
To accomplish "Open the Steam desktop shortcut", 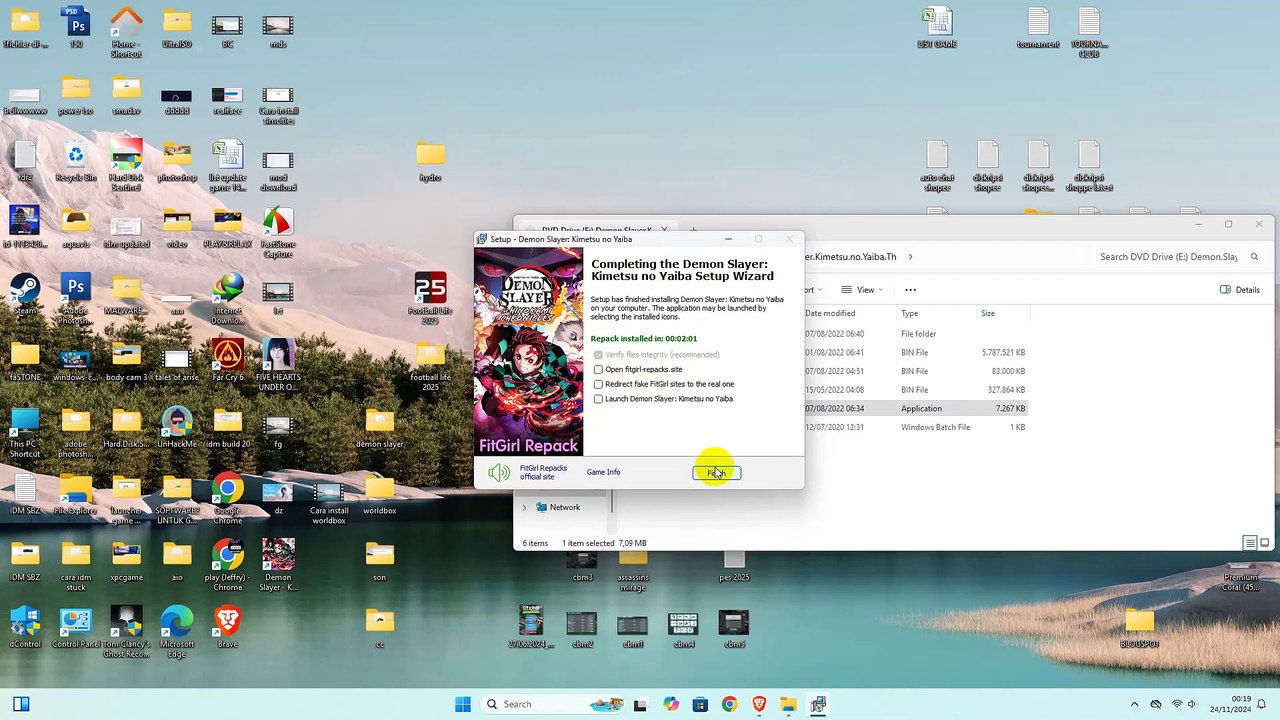I will point(25,294).
